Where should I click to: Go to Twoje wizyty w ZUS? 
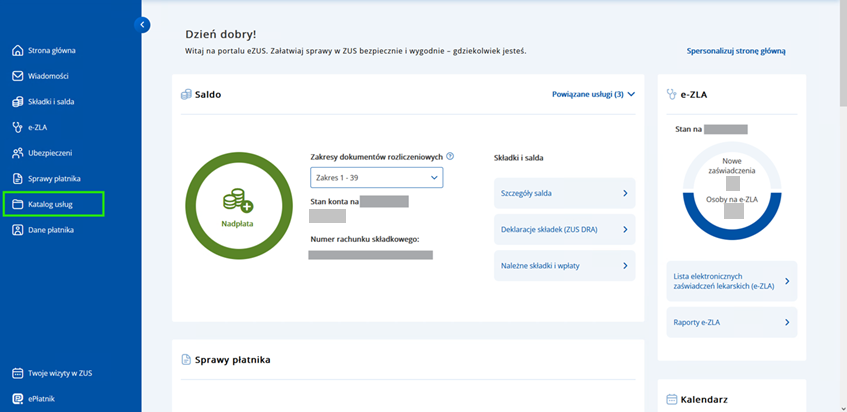click(60, 373)
